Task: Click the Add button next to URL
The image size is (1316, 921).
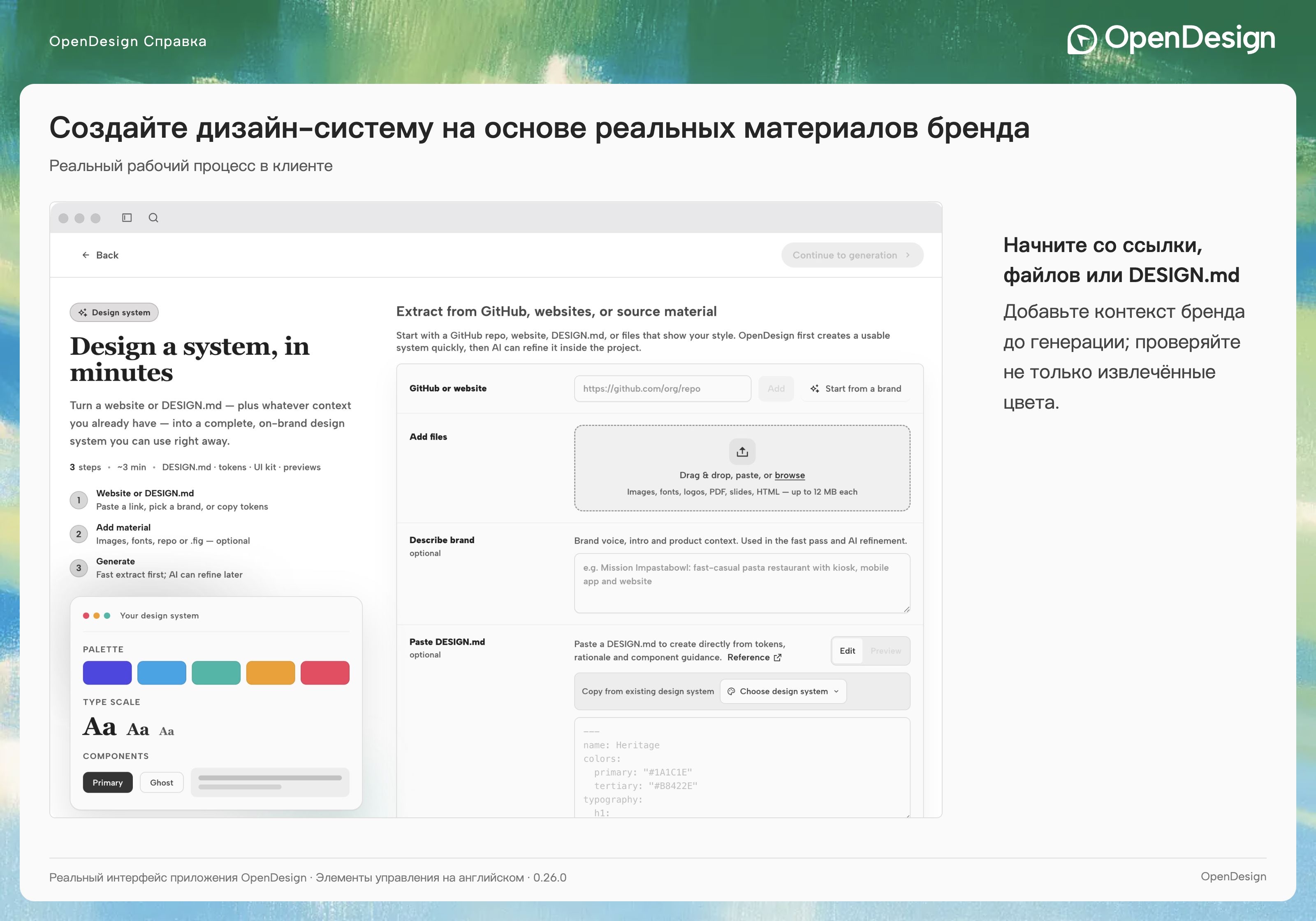Action: coord(776,389)
